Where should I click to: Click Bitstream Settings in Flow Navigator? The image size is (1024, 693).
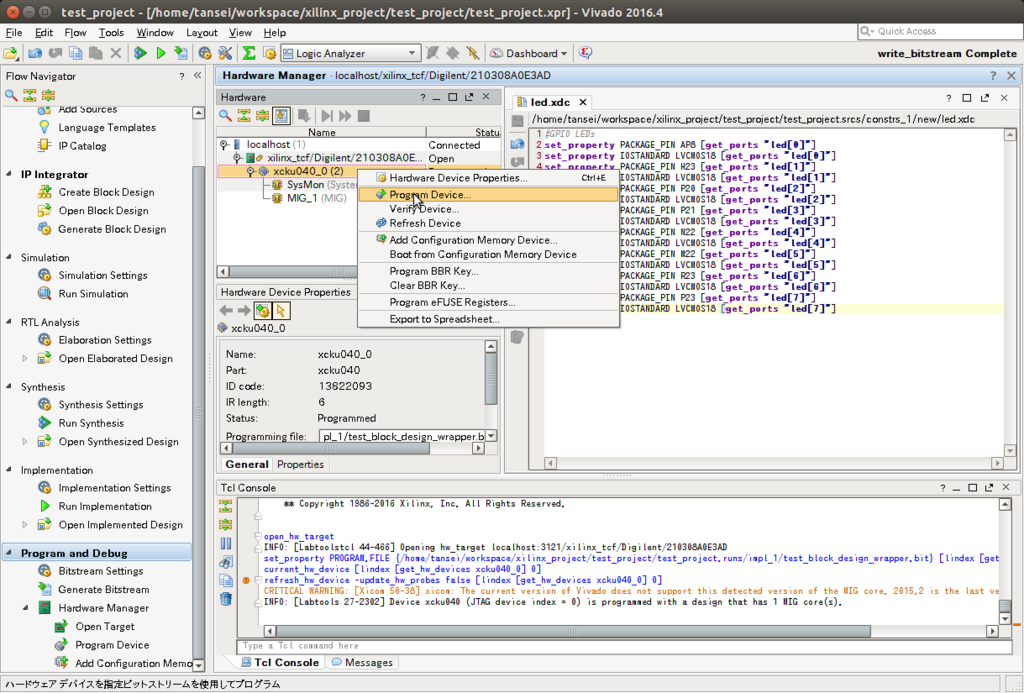click(101, 571)
